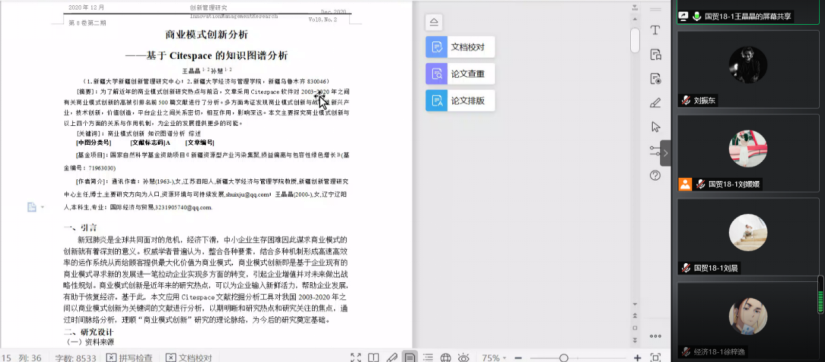826x362 pixels.
Task: Select the pointer selection tool in the sidebar
Action: coord(655,127)
